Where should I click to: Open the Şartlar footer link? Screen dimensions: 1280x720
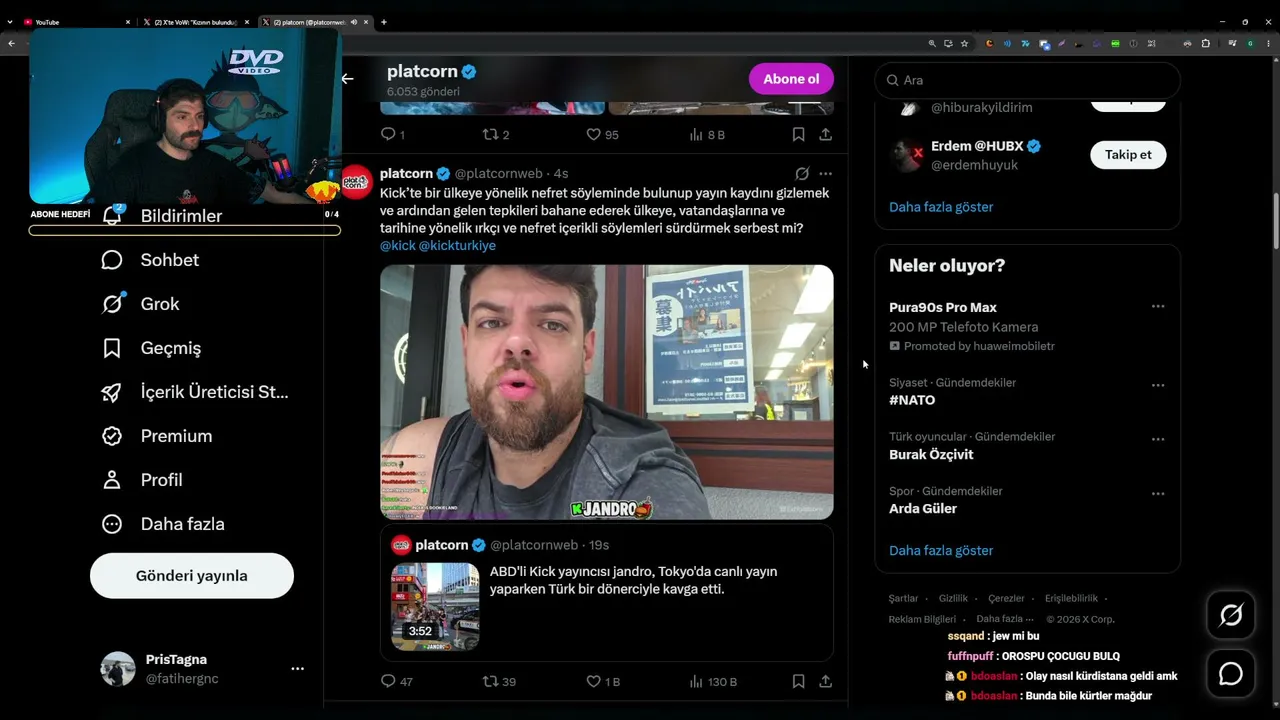(903, 599)
